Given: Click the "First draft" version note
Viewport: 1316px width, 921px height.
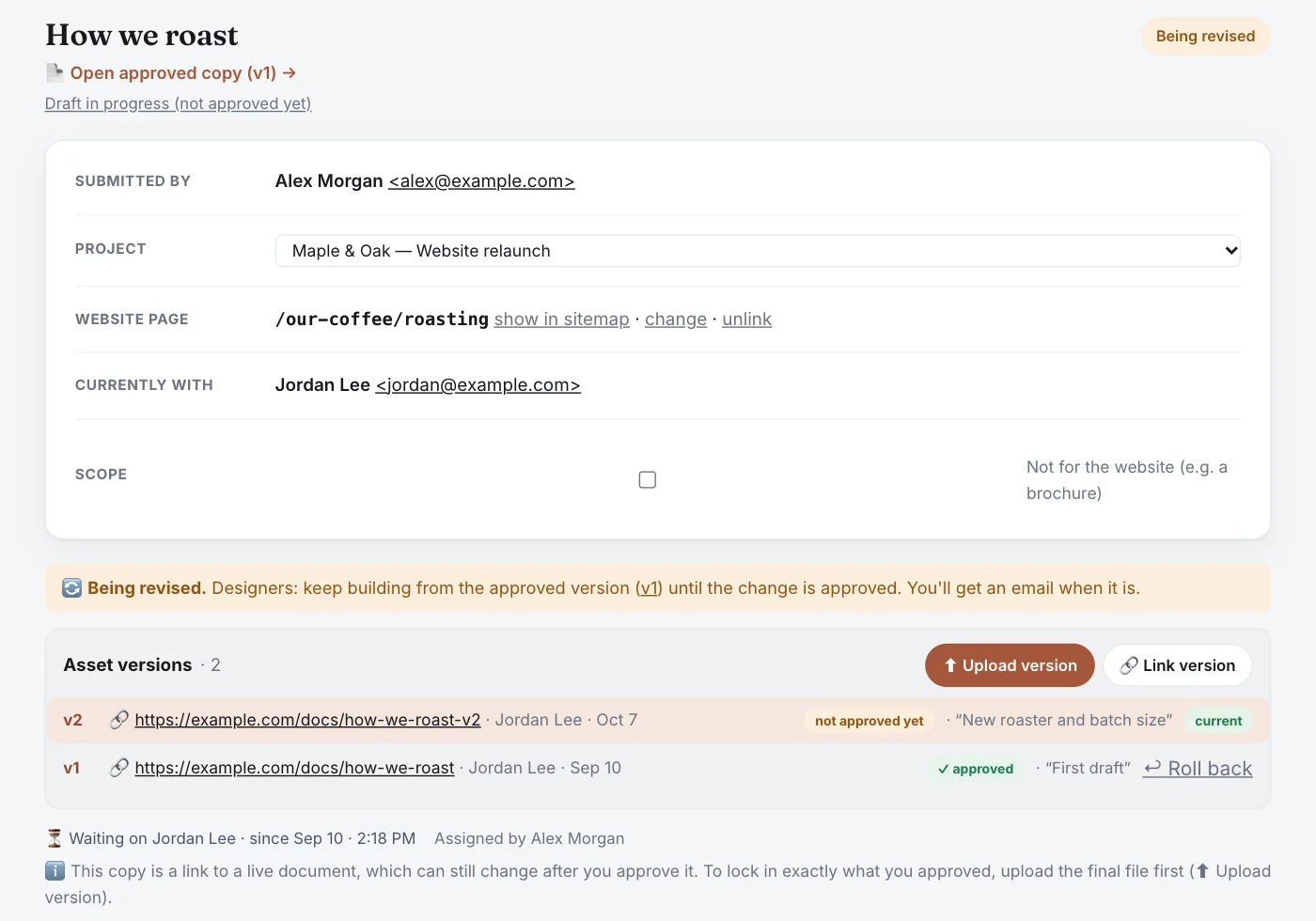Looking at the screenshot, I should click(1089, 768).
